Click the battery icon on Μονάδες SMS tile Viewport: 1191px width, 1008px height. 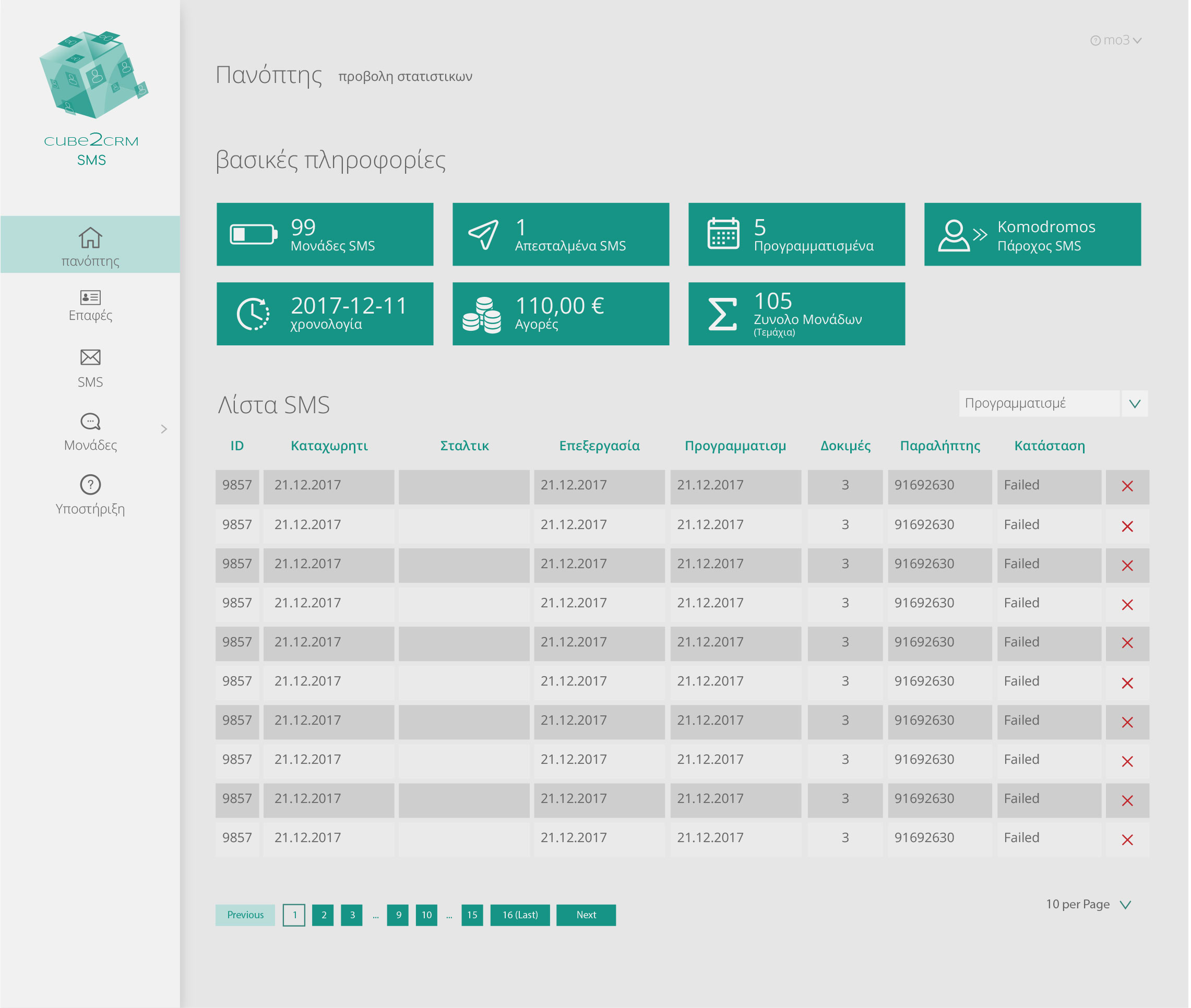pyautogui.click(x=254, y=234)
